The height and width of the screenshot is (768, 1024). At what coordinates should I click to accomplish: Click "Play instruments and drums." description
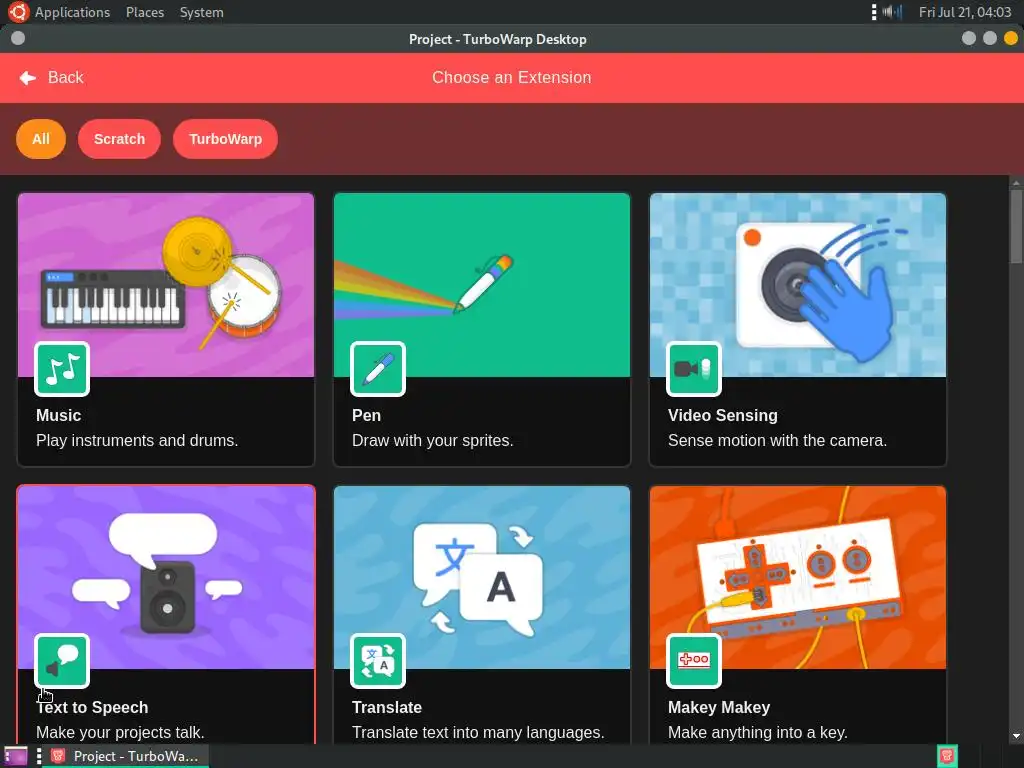[x=137, y=440]
